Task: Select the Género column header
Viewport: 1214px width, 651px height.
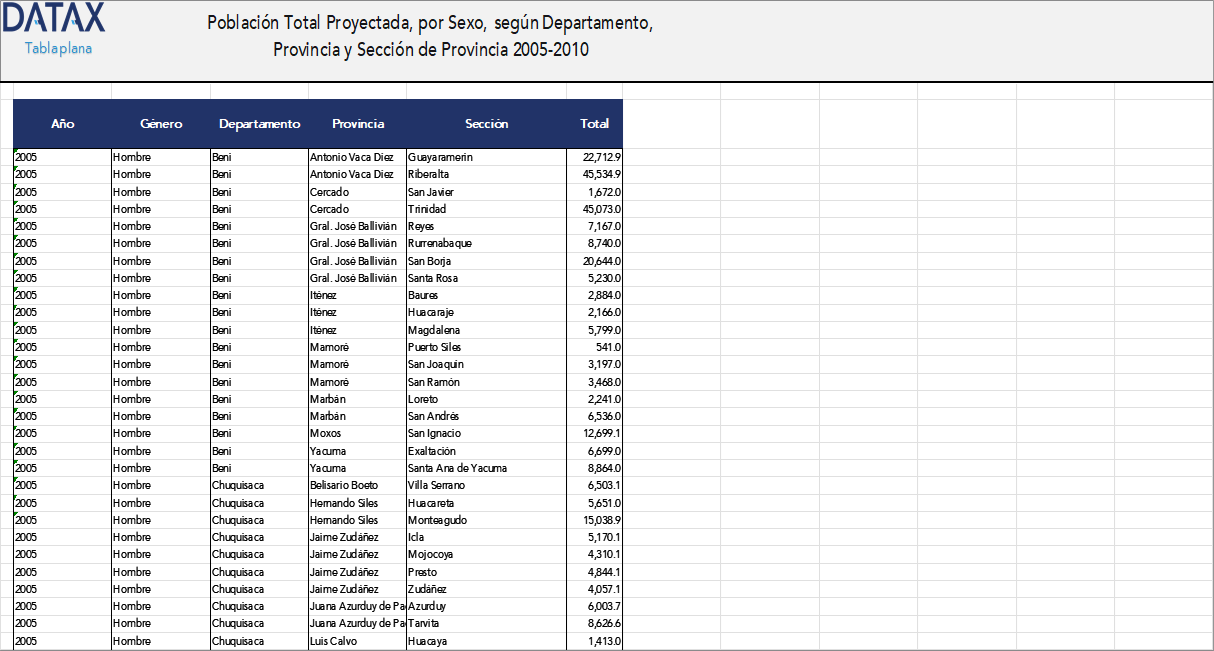Action: pos(161,124)
